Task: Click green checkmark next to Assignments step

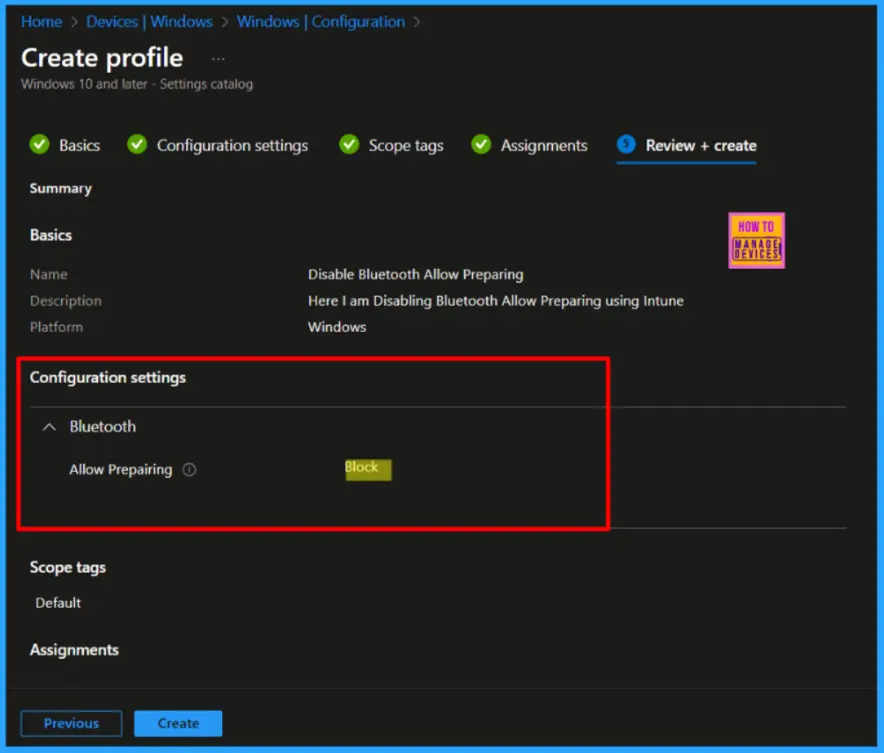Action: [481, 145]
